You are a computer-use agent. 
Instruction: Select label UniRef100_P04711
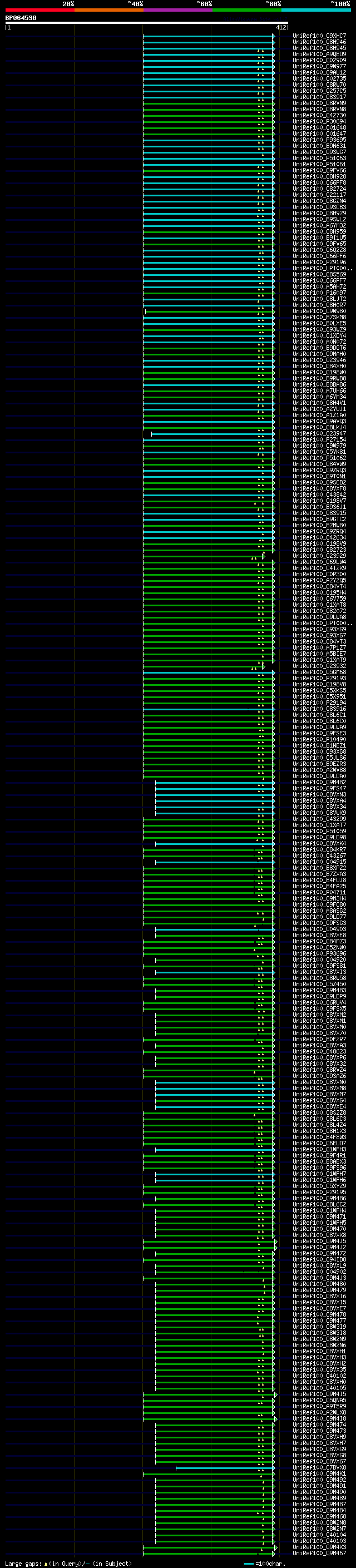pyautogui.click(x=319, y=892)
